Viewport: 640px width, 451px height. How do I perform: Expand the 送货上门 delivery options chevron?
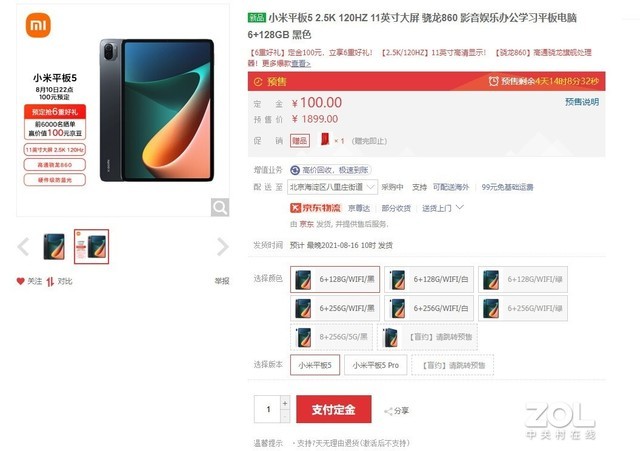coord(460,208)
